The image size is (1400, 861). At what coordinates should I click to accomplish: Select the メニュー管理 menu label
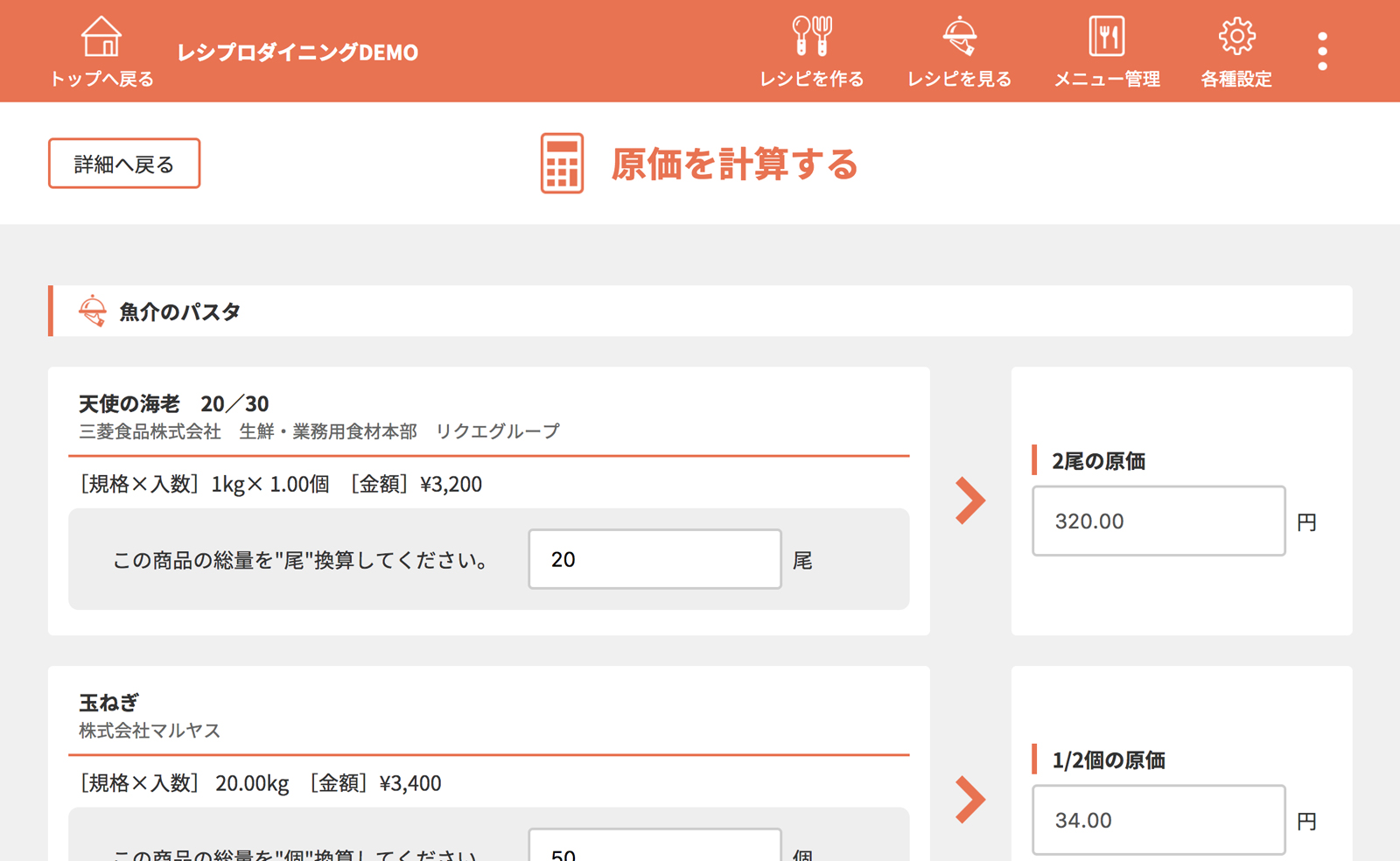point(1106,79)
